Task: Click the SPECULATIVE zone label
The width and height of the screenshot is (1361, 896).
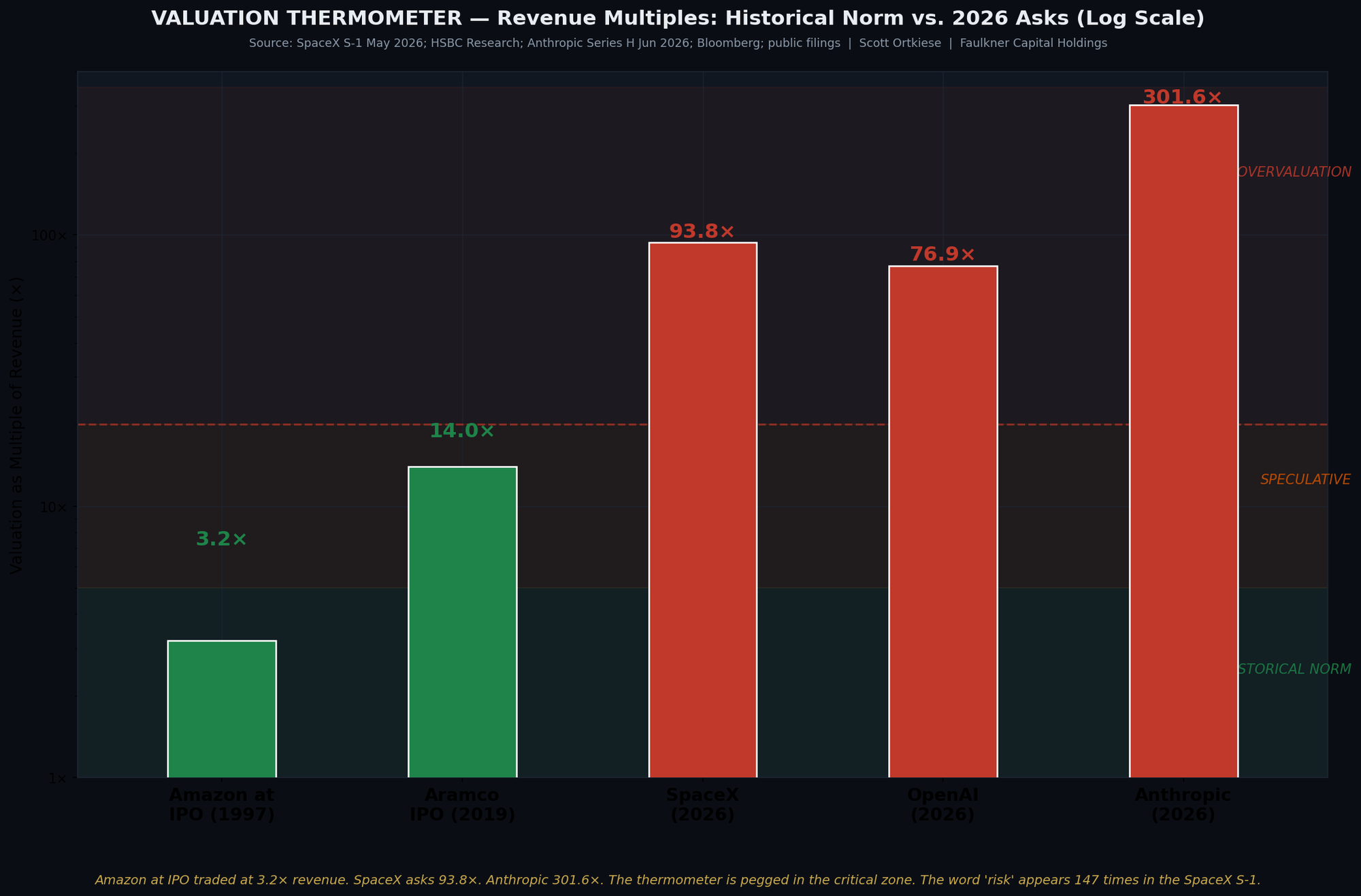Action: [1305, 480]
